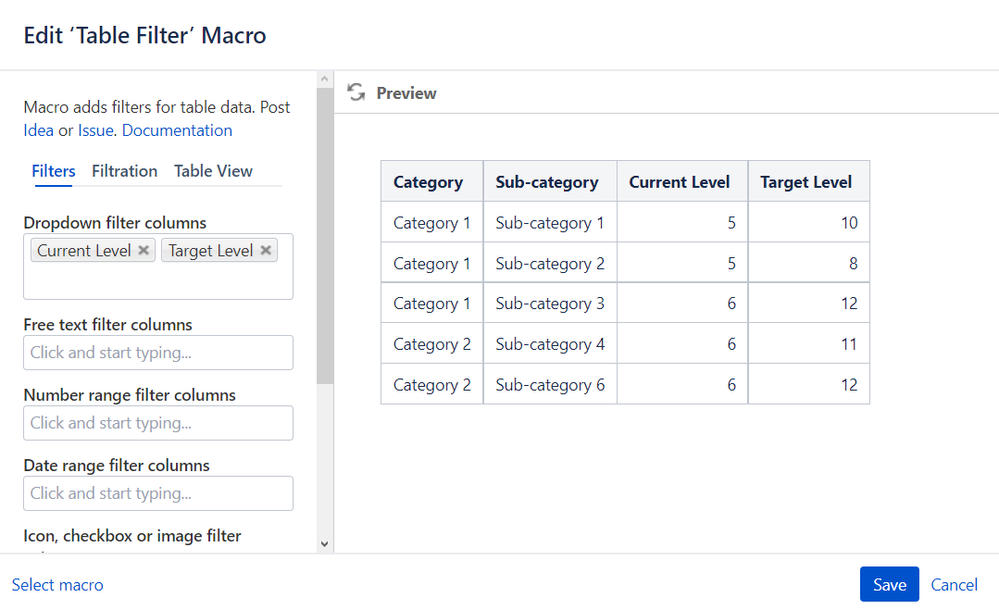Click the Current Level column header
999x608 pixels.
[680, 182]
